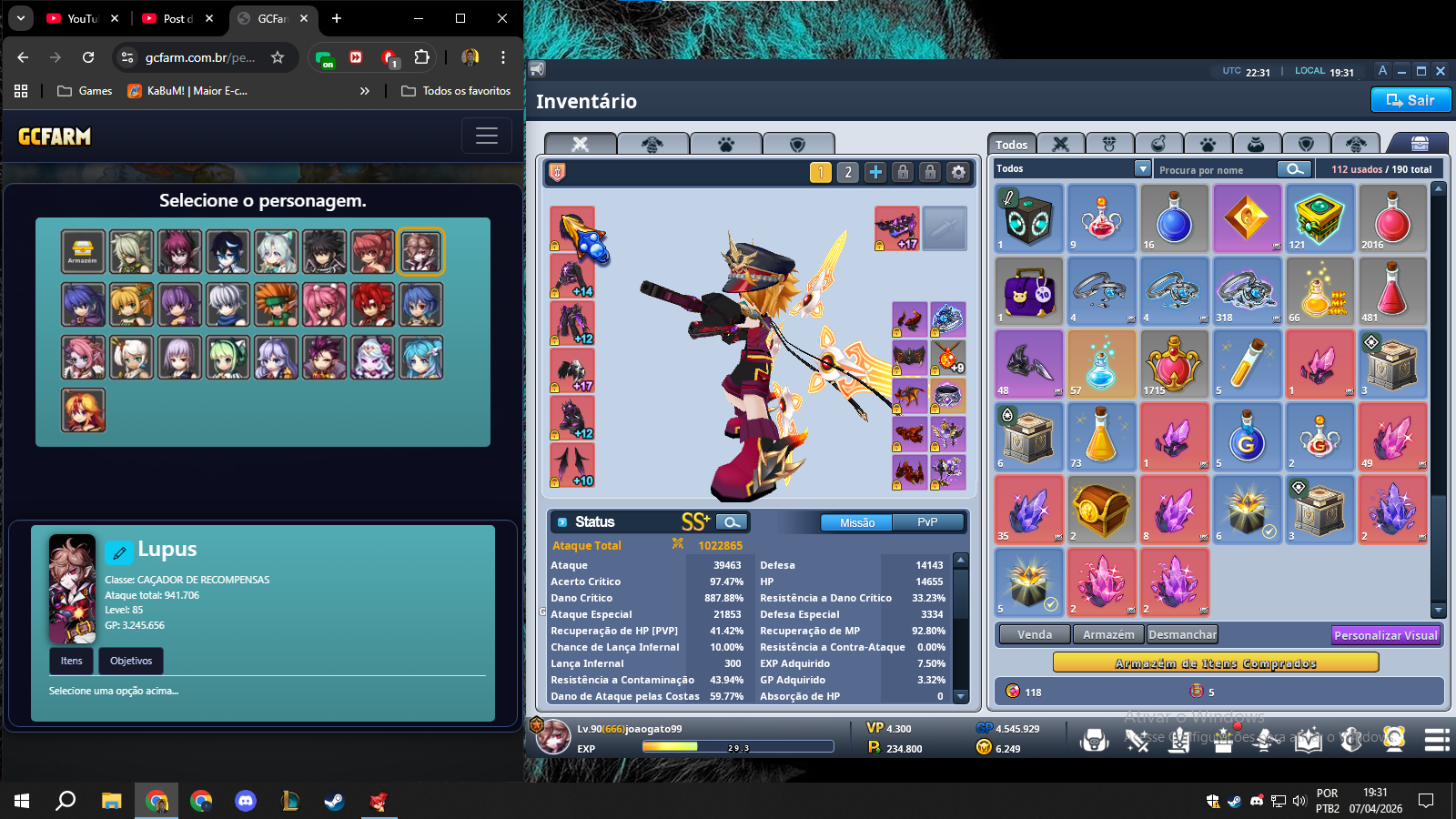Viewport: 1456px width, 819px height.
Task: Open Personalizar Visual customization
Action: [x=1386, y=635]
